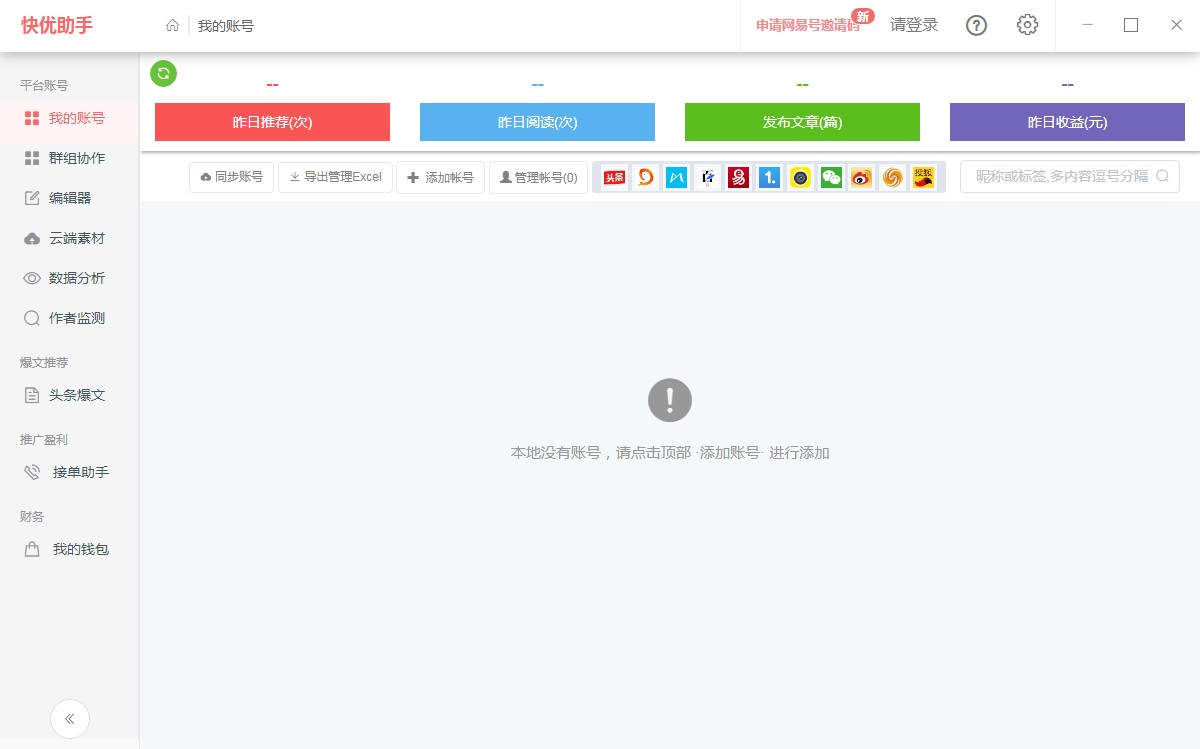Click the 快优助手 app logo
The height and width of the screenshot is (749, 1200).
[x=57, y=25]
